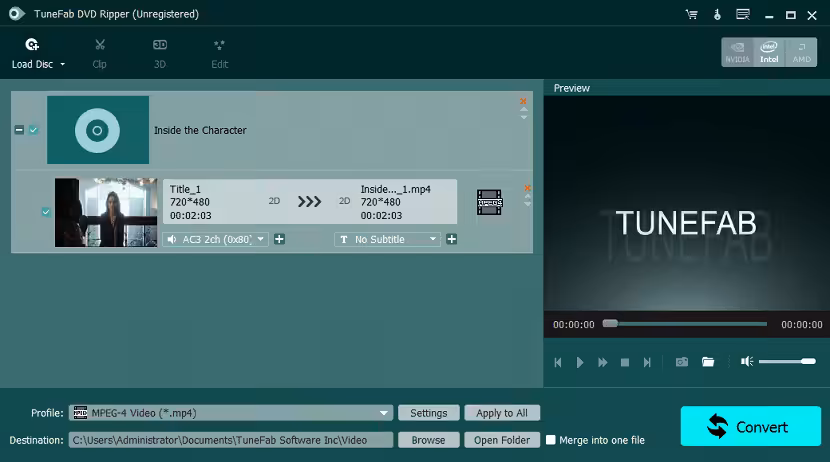Collapse the Inside the Character disc tree
This screenshot has height=462, width=830.
(19, 130)
